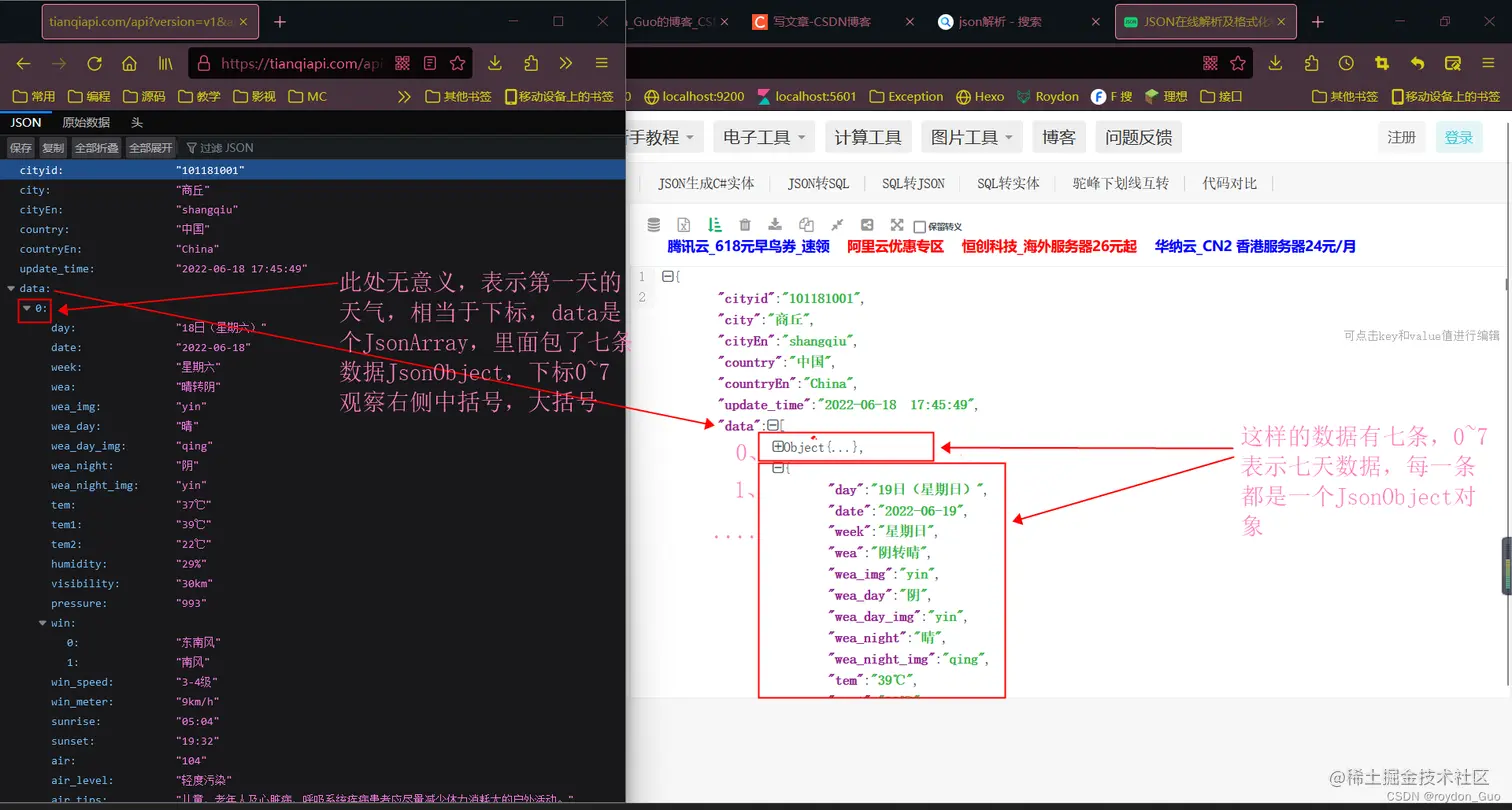1512x810 pixels.
Task: Share results using the share icon
Action: 868,225
